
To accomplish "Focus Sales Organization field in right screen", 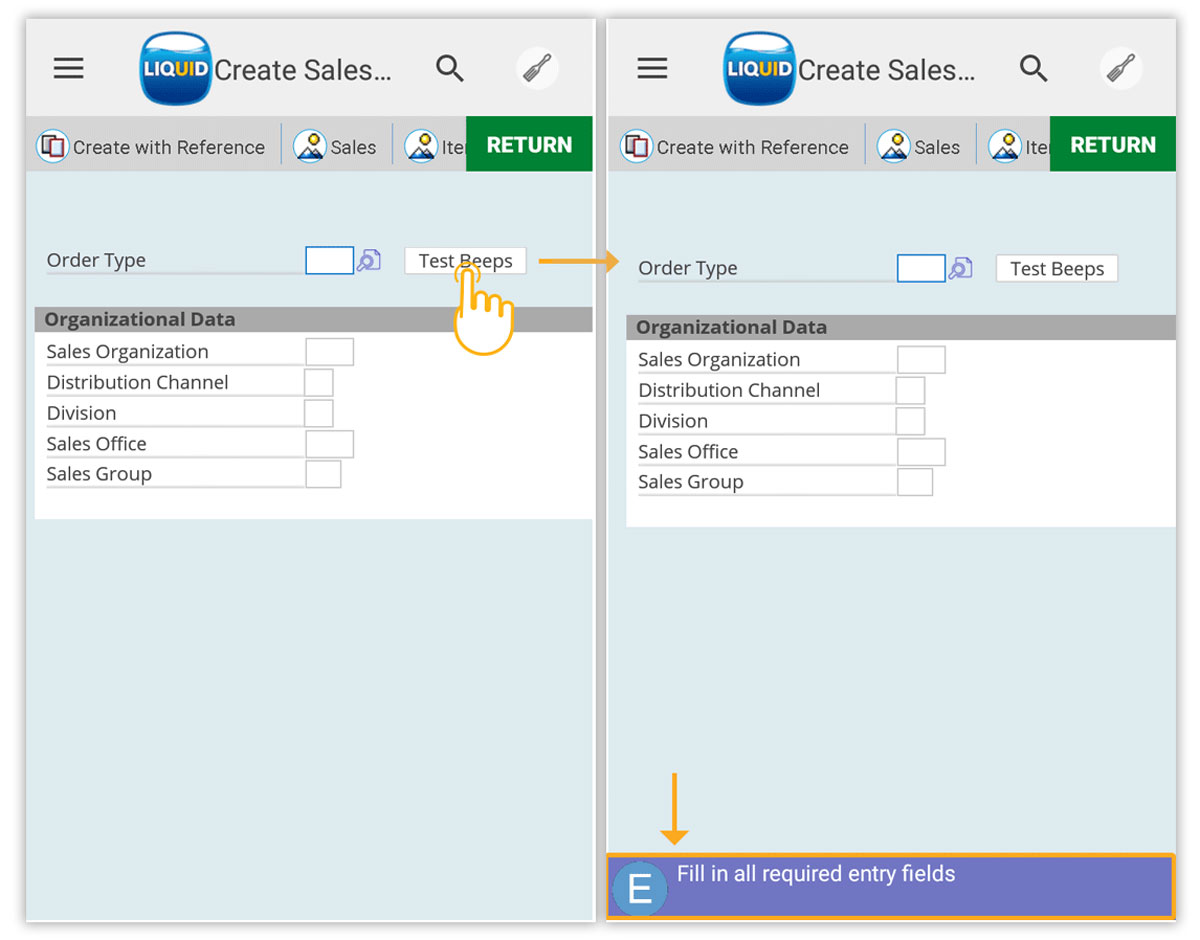I will (x=921, y=360).
